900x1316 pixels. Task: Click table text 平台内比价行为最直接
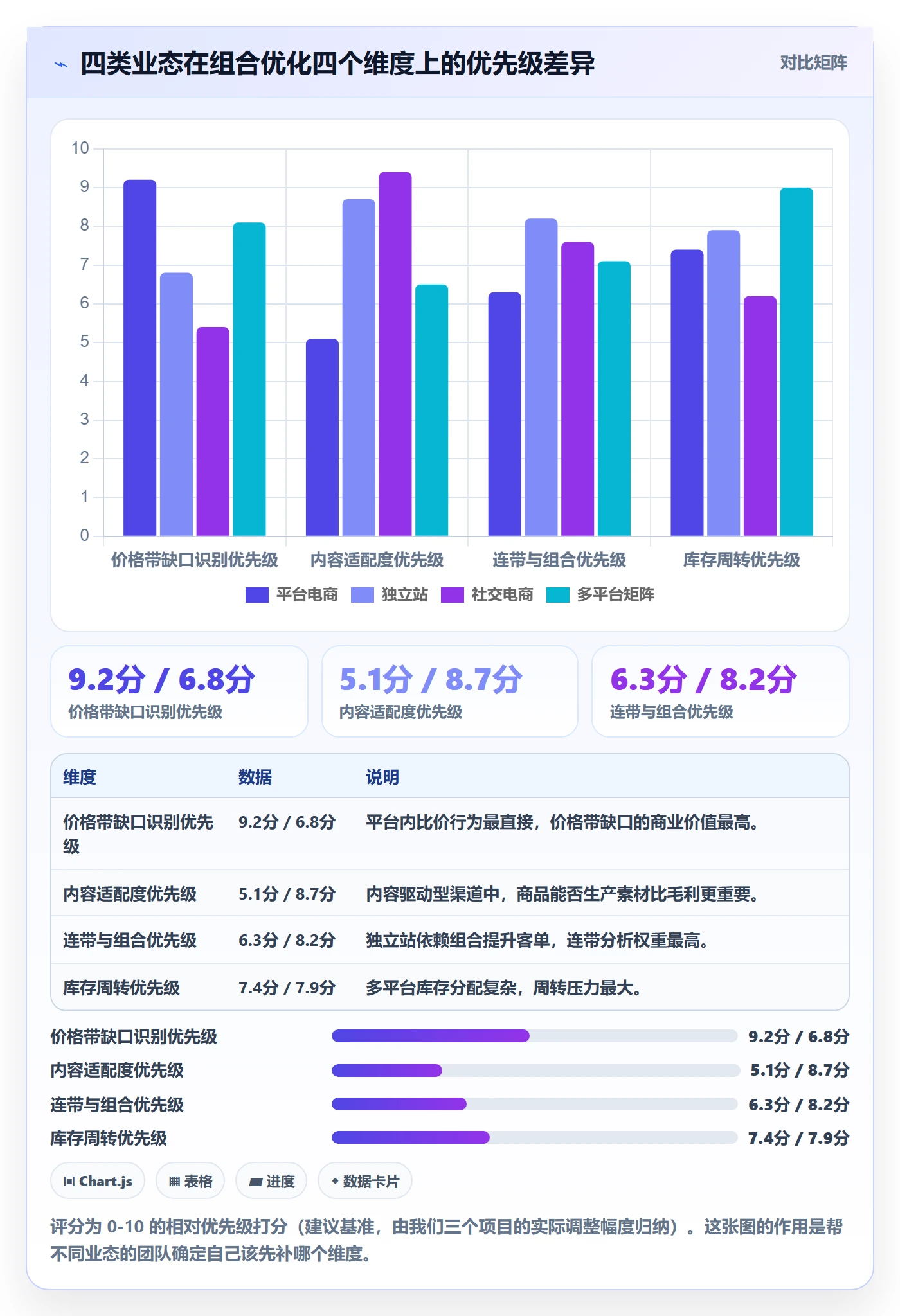click(449, 822)
